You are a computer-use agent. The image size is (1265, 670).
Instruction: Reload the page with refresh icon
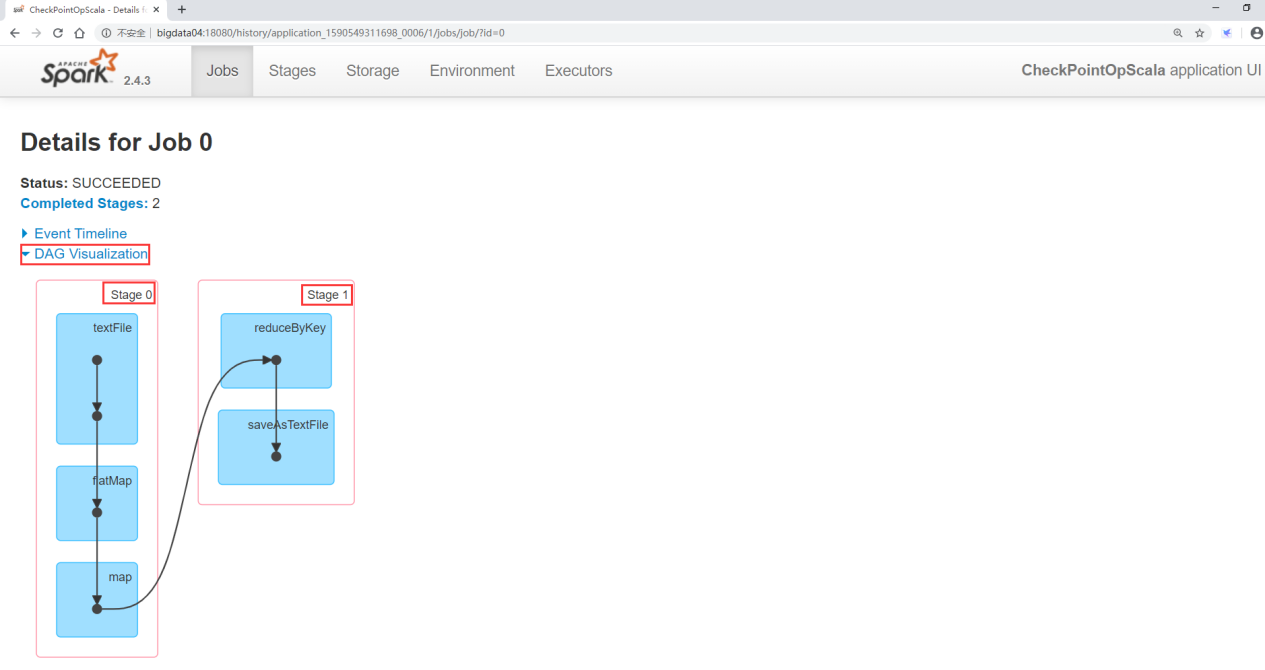[58, 33]
